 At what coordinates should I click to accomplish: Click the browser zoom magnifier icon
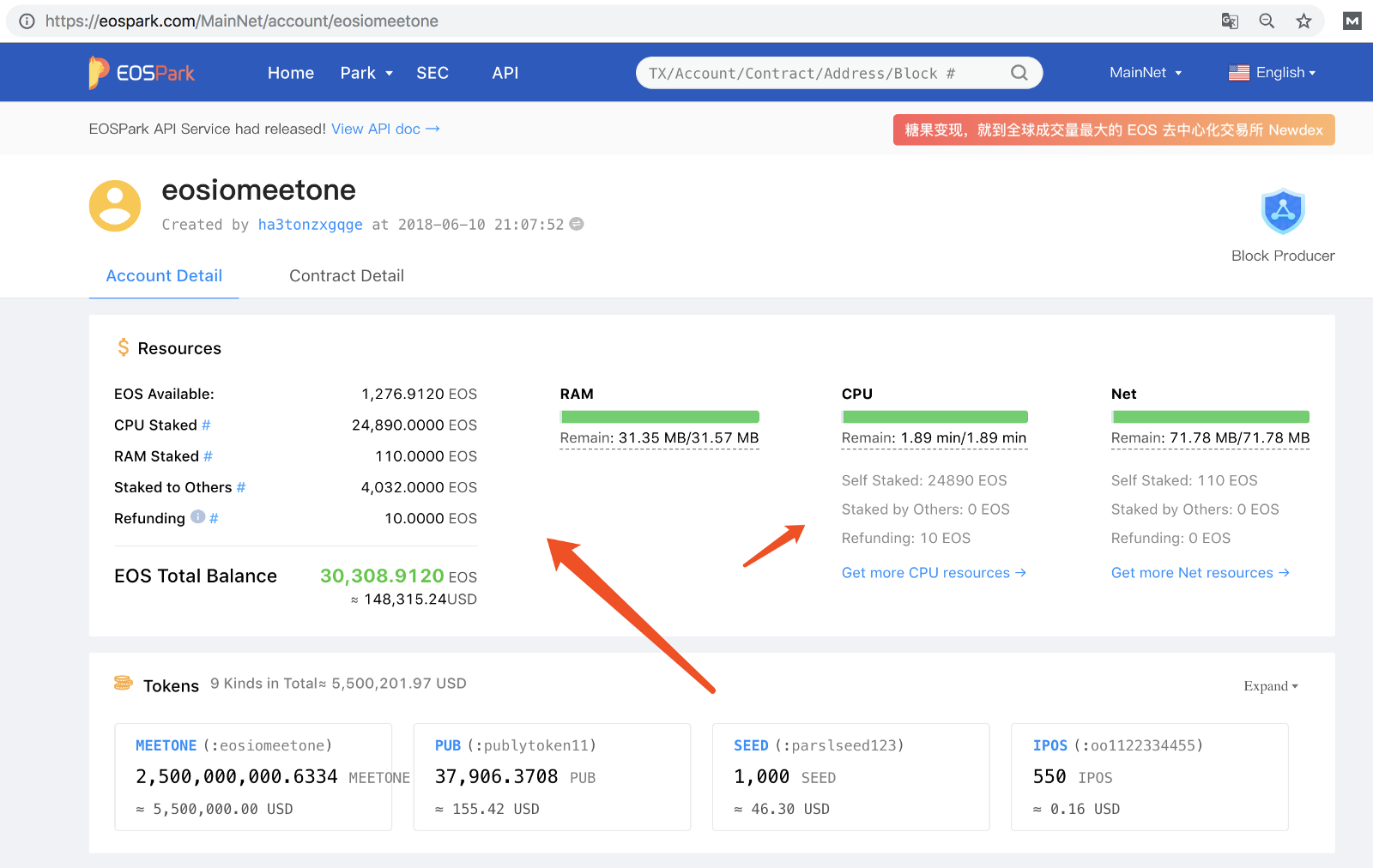click(x=1267, y=21)
